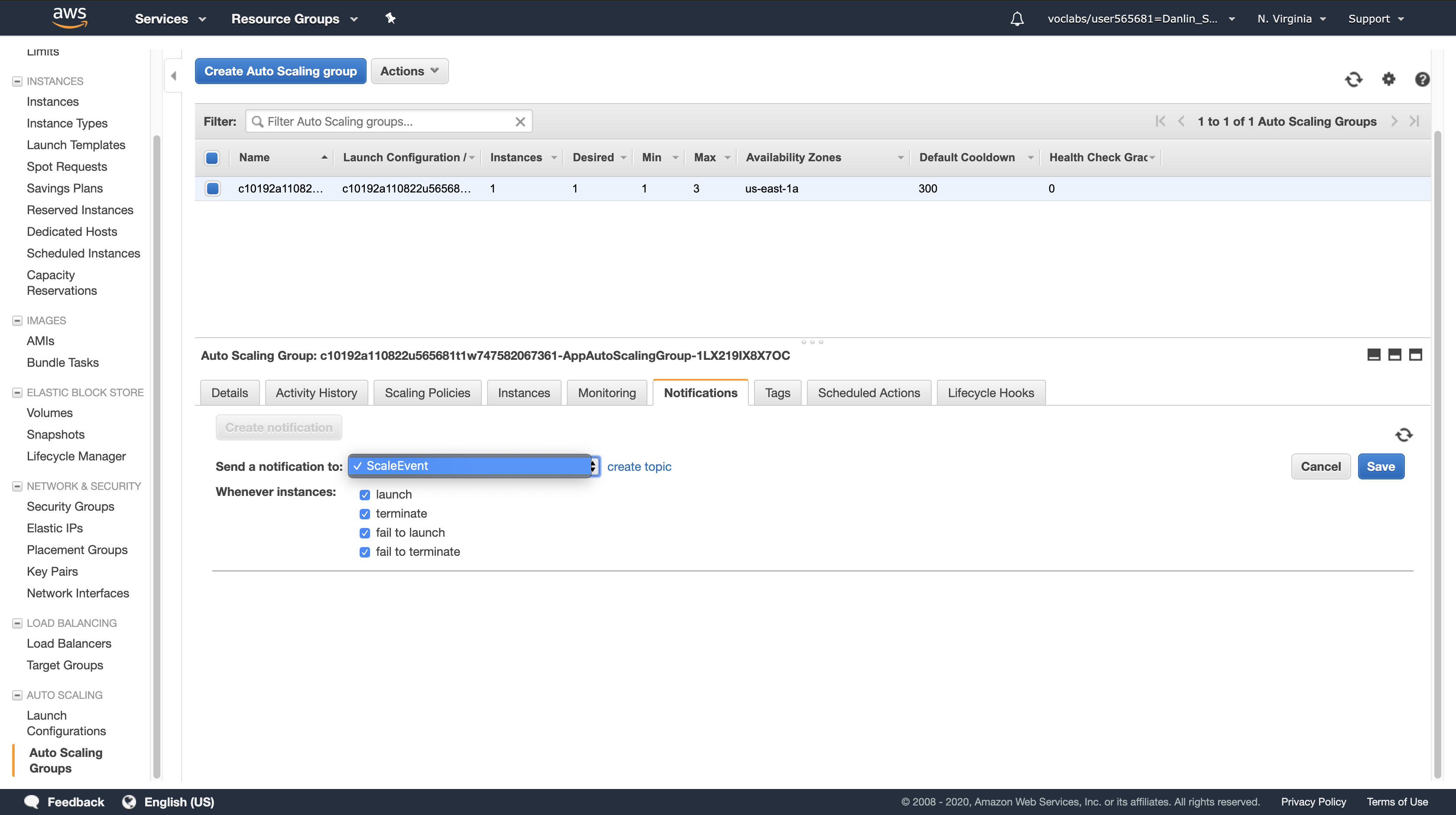This screenshot has width=1456, height=815.
Task: Click the notifications bell icon
Action: (1017, 19)
